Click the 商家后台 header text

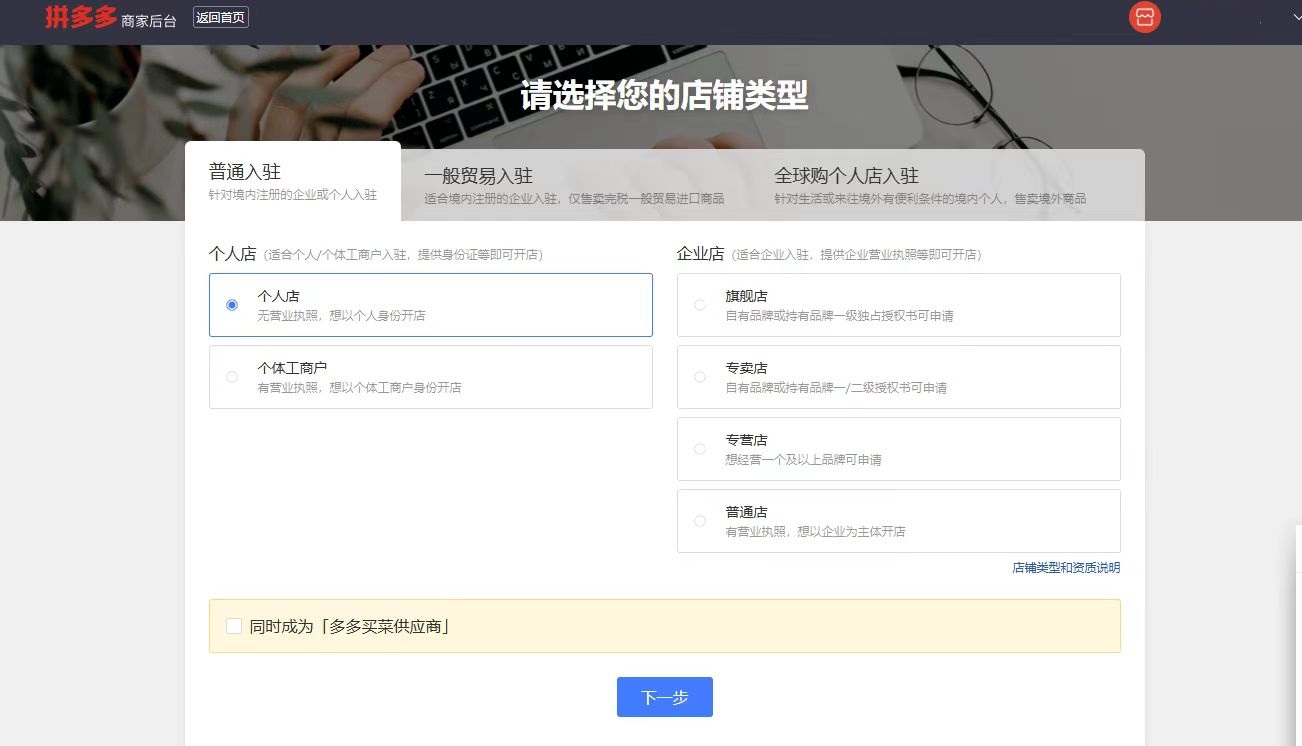(x=148, y=21)
